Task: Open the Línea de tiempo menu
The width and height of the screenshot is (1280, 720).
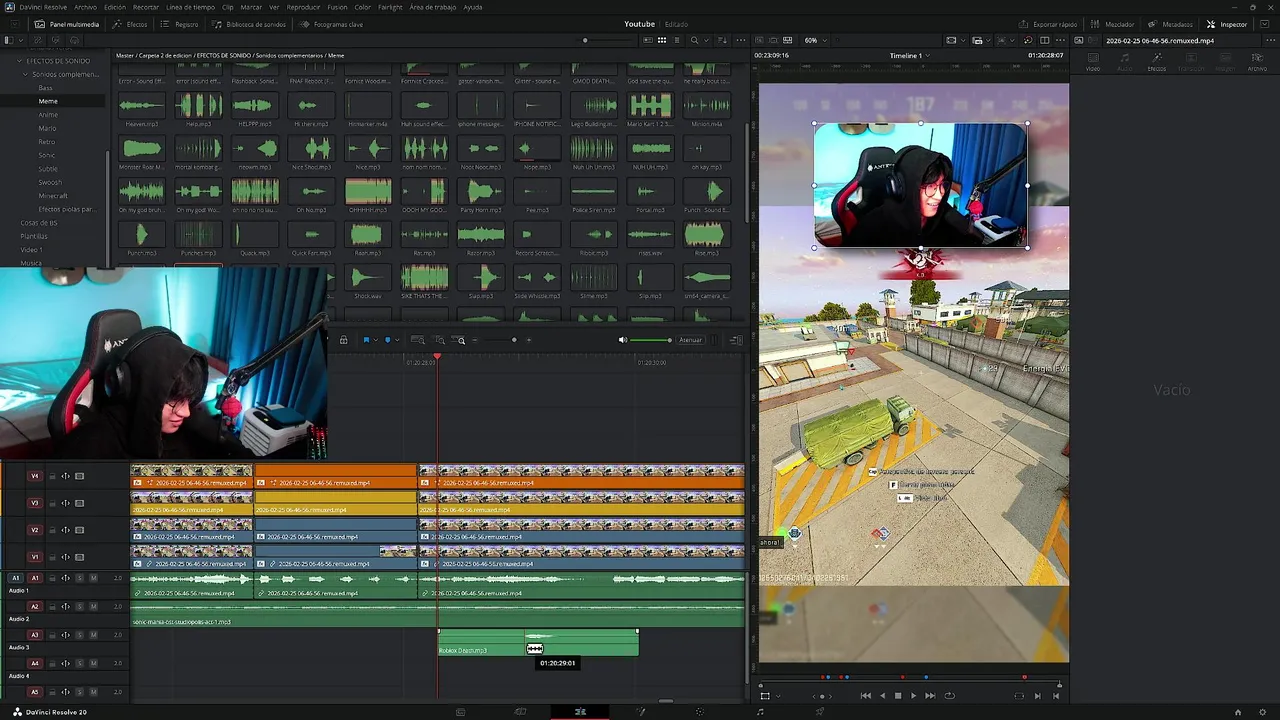Action: [x=190, y=7]
